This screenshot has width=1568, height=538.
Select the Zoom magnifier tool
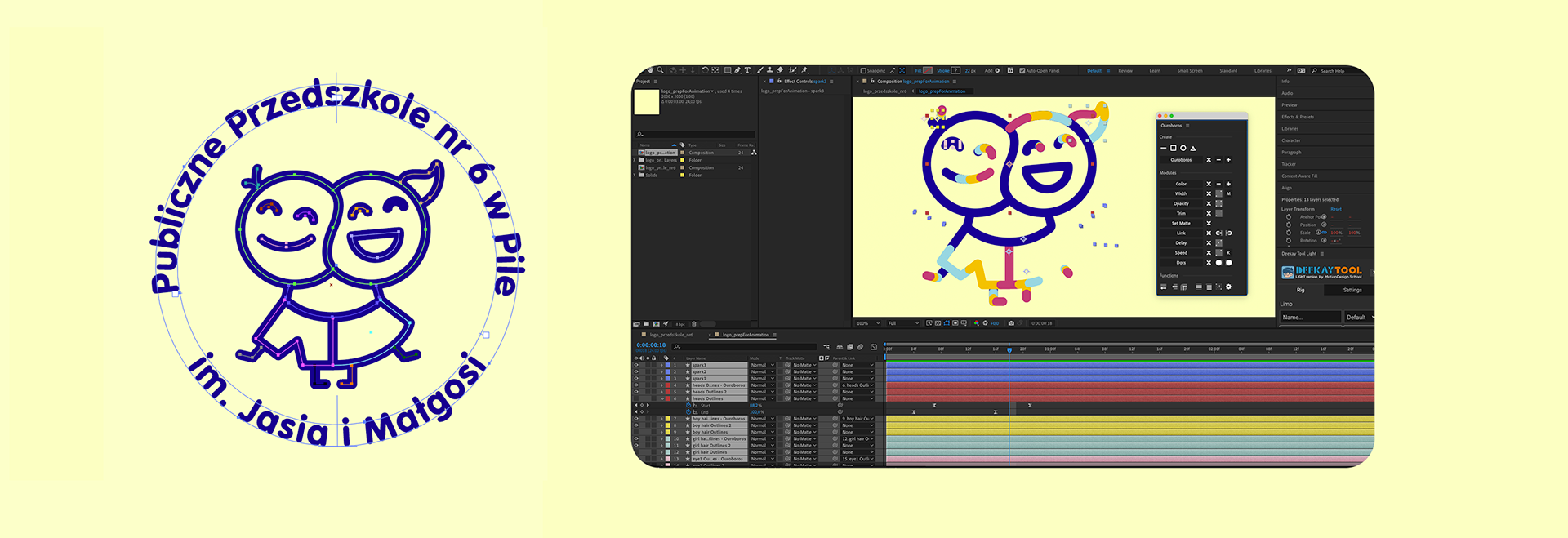click(x=660, y=70)
